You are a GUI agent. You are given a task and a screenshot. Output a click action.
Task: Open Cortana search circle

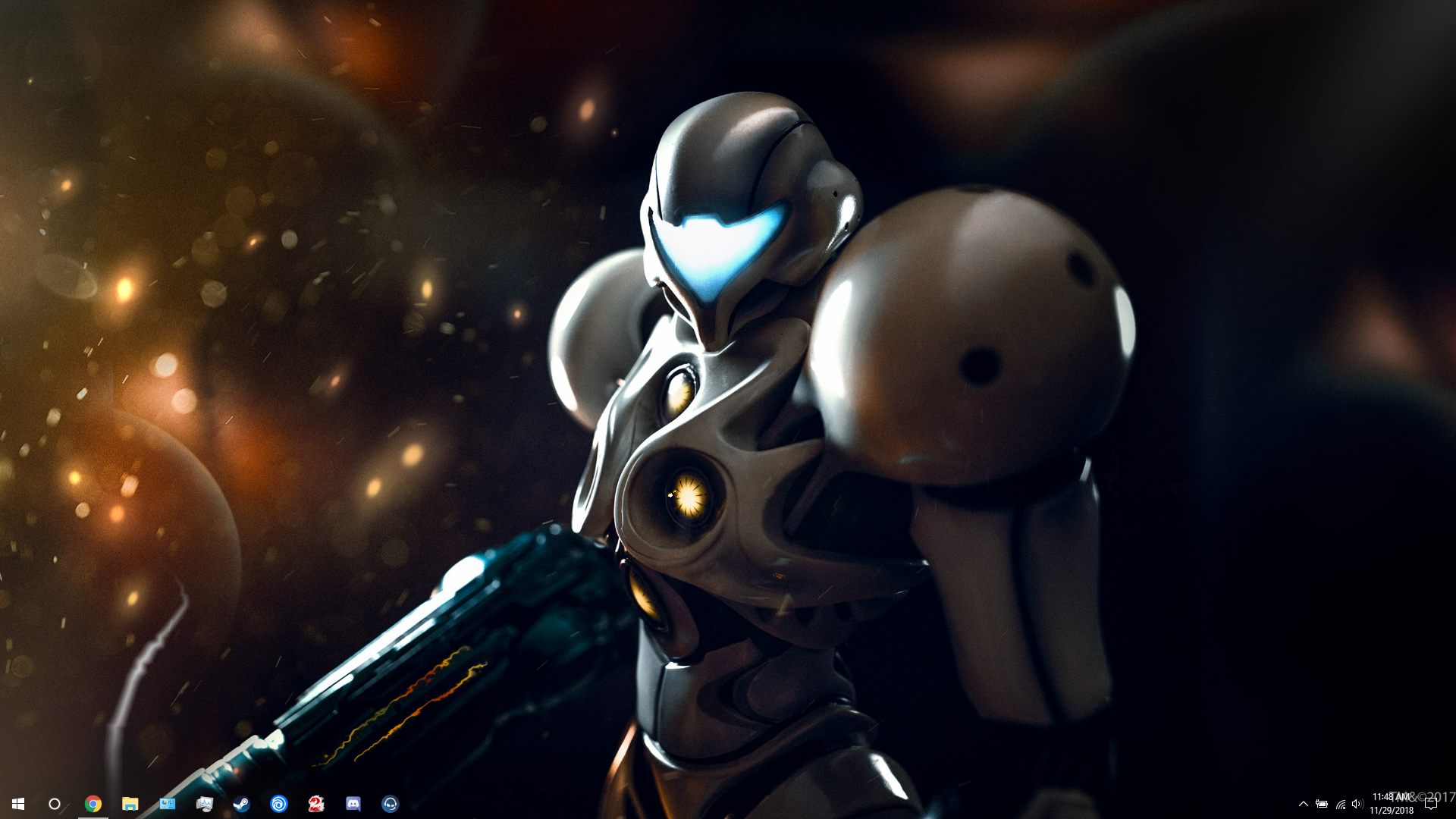click(x=55, y=804)
